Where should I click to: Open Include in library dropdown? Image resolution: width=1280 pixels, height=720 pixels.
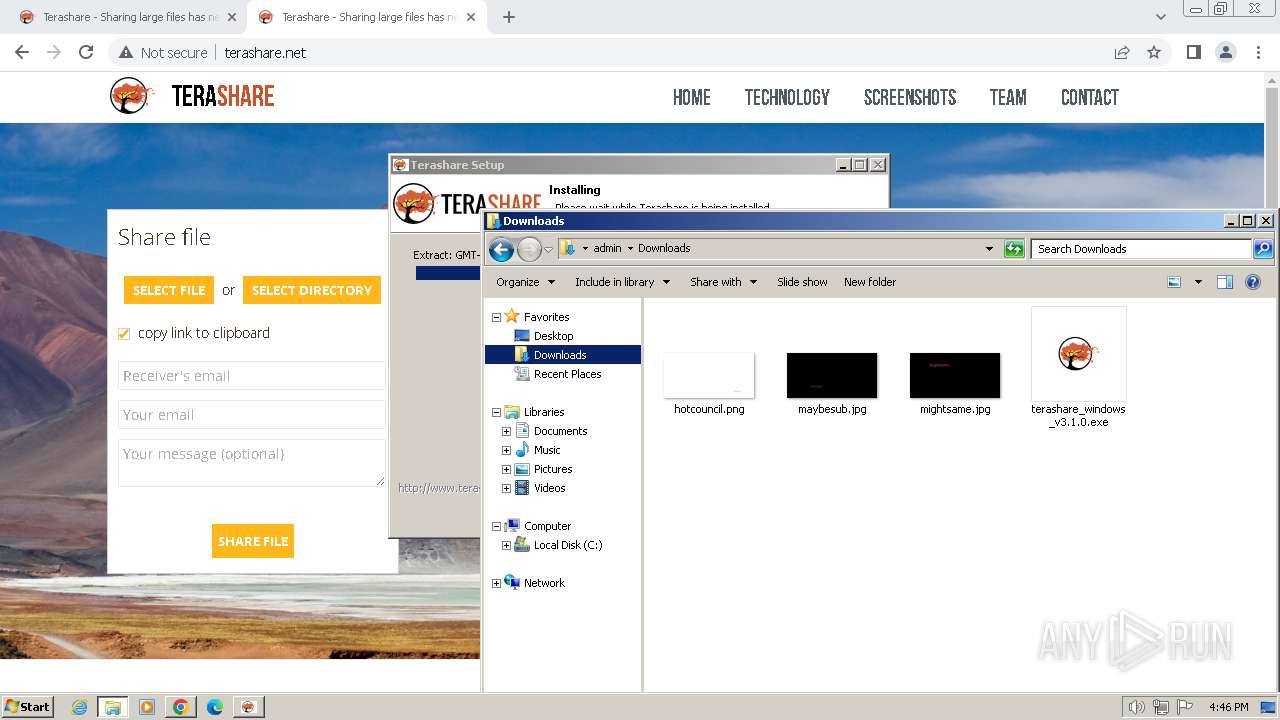(622, 282)
